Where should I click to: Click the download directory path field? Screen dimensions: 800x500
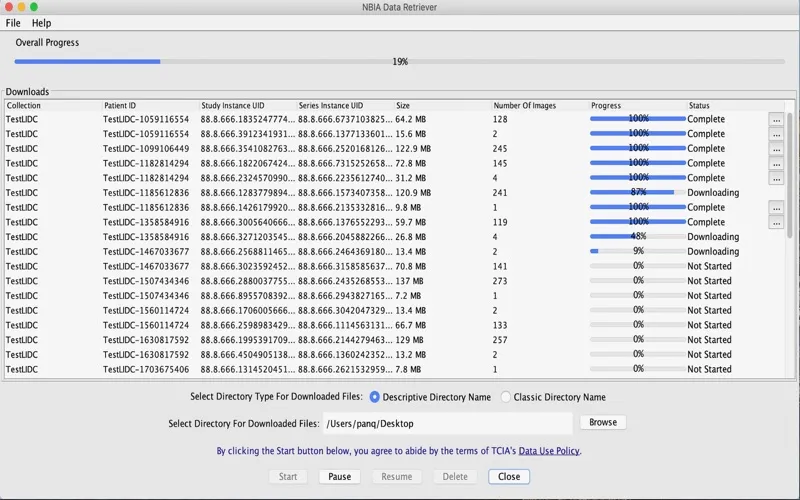tap(447, 423)
